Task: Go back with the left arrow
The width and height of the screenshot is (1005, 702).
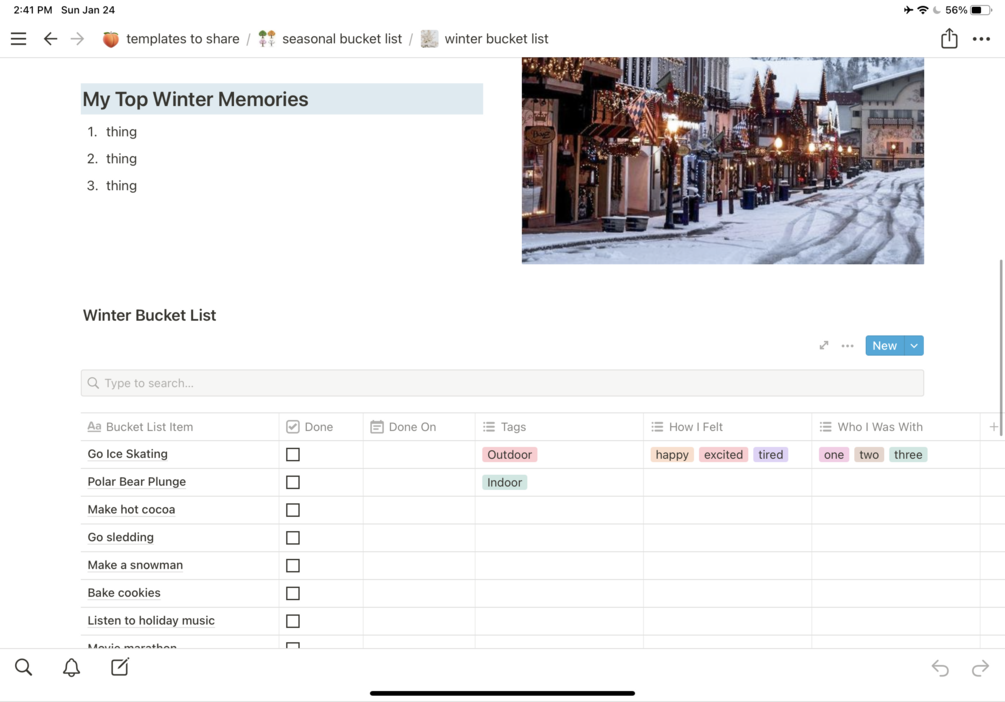Action: pyautogui.click(x=50, y=39)
